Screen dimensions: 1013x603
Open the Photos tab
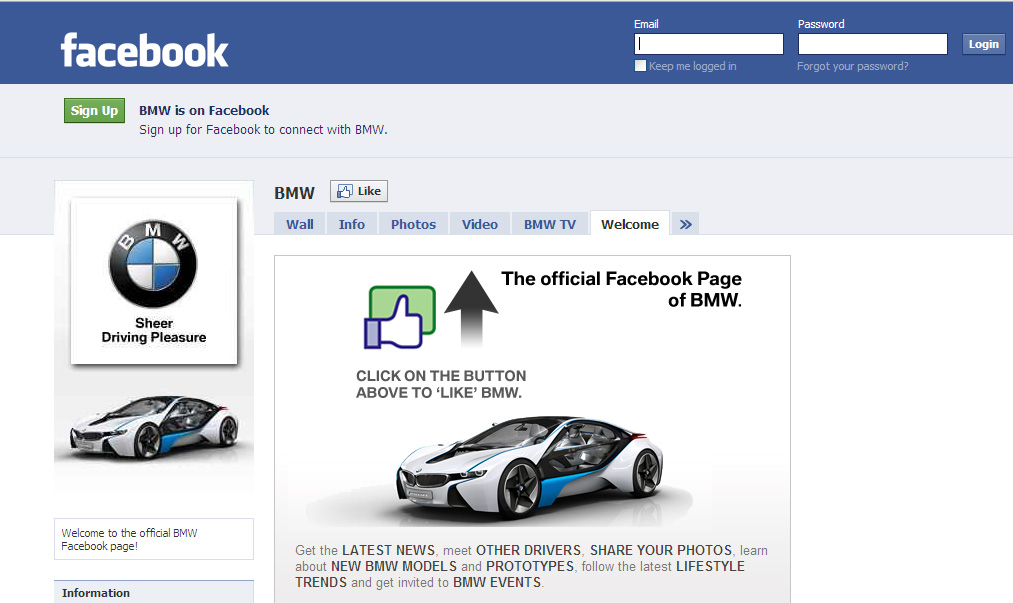click(x=413, y=224)
